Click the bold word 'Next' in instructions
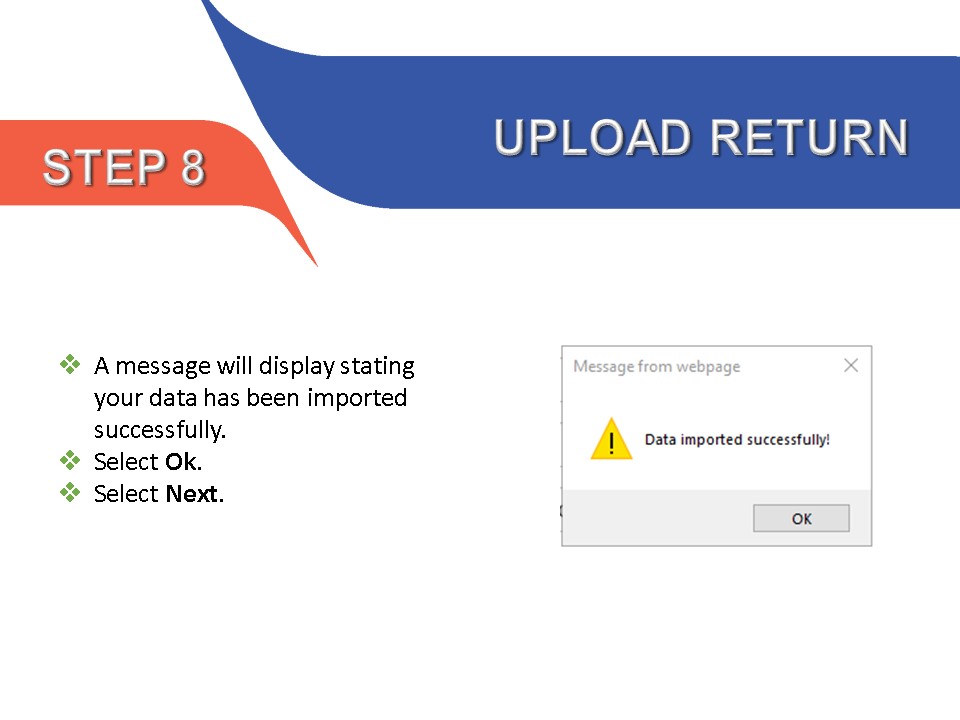Viewport: 960px width, 720px height. click(192, 493)
